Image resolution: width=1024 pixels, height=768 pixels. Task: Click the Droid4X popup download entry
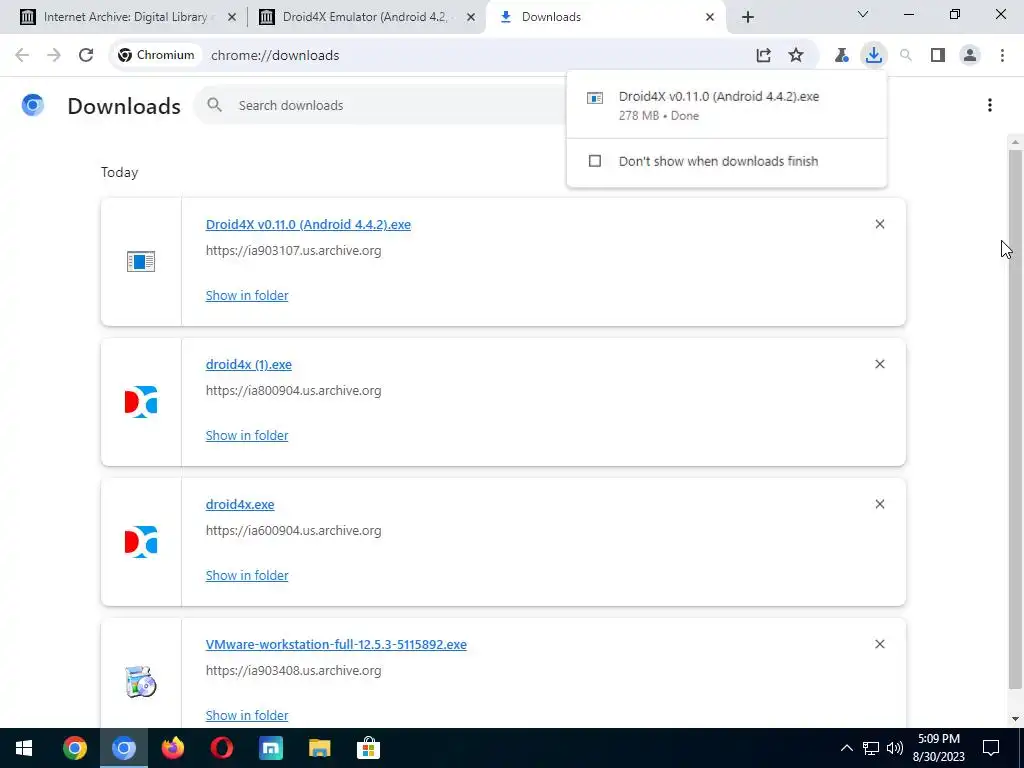click(x=726, y=105)
